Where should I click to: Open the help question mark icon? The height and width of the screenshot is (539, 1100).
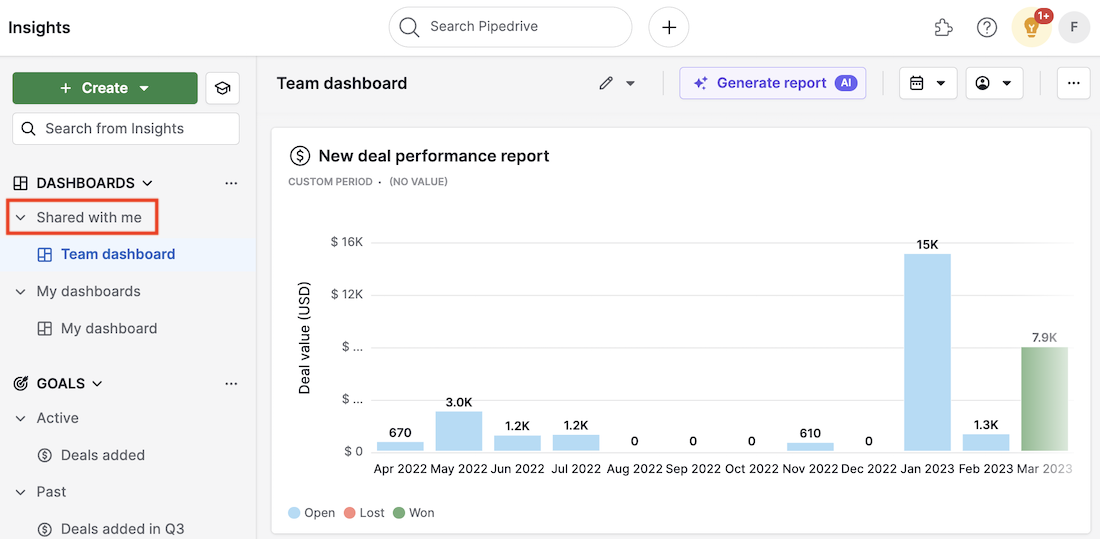tap(987, 27)
